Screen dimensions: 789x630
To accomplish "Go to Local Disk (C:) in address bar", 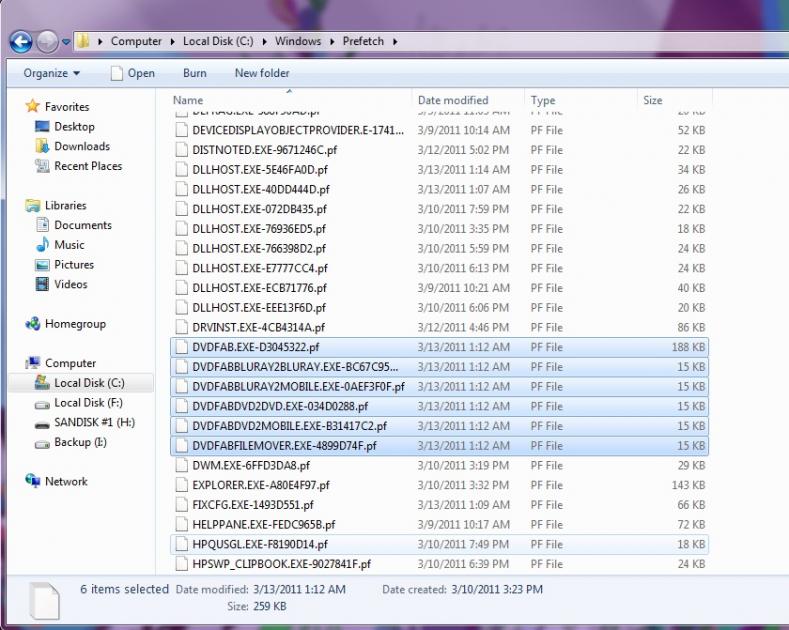I will [x=218, y=41].
